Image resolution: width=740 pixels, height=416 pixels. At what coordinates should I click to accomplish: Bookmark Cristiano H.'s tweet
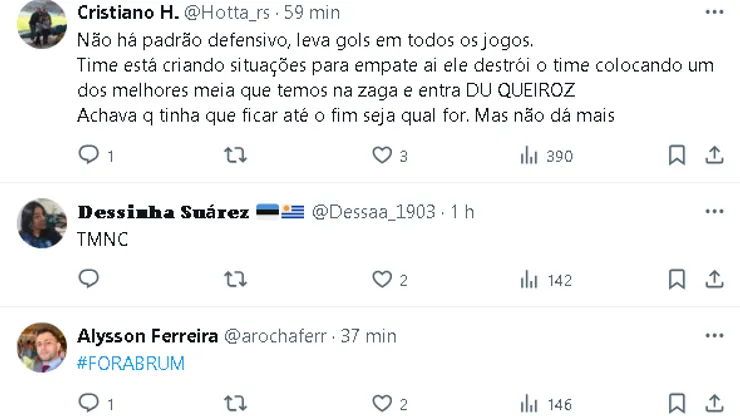pyautogui.click(x=677, y=155)
